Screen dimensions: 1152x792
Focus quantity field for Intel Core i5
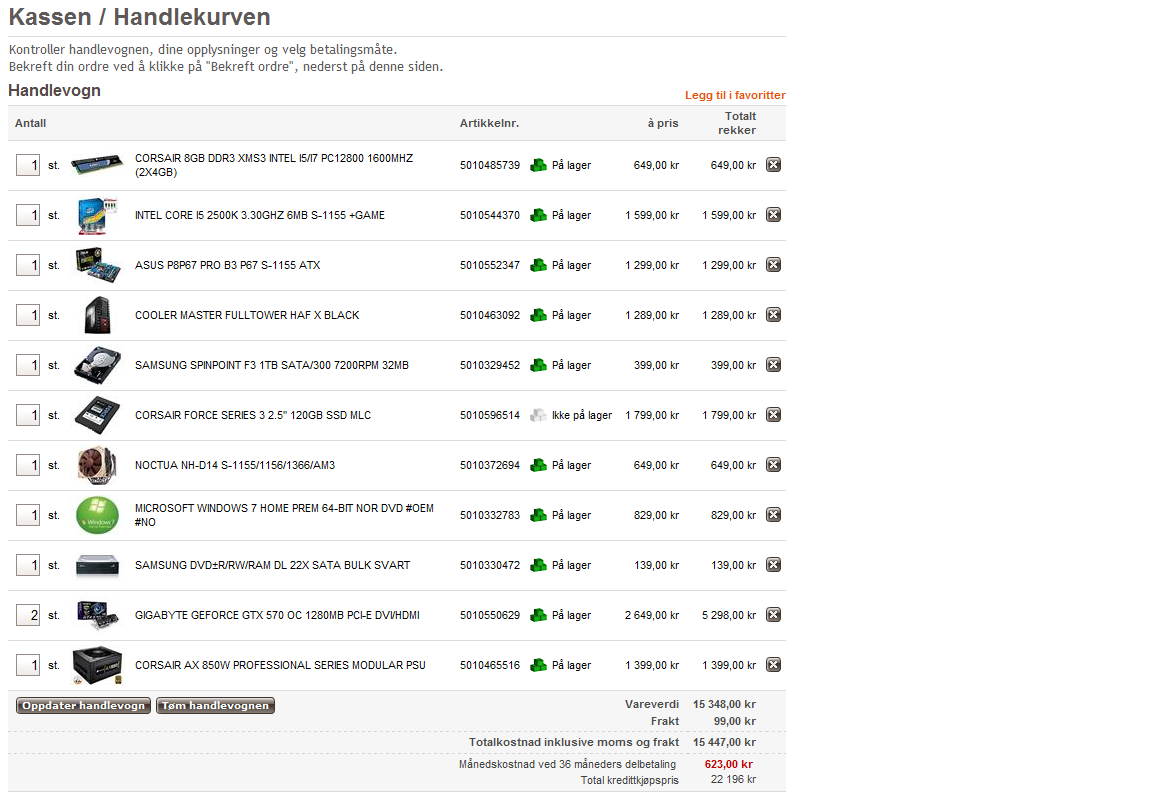pos(28,215)
